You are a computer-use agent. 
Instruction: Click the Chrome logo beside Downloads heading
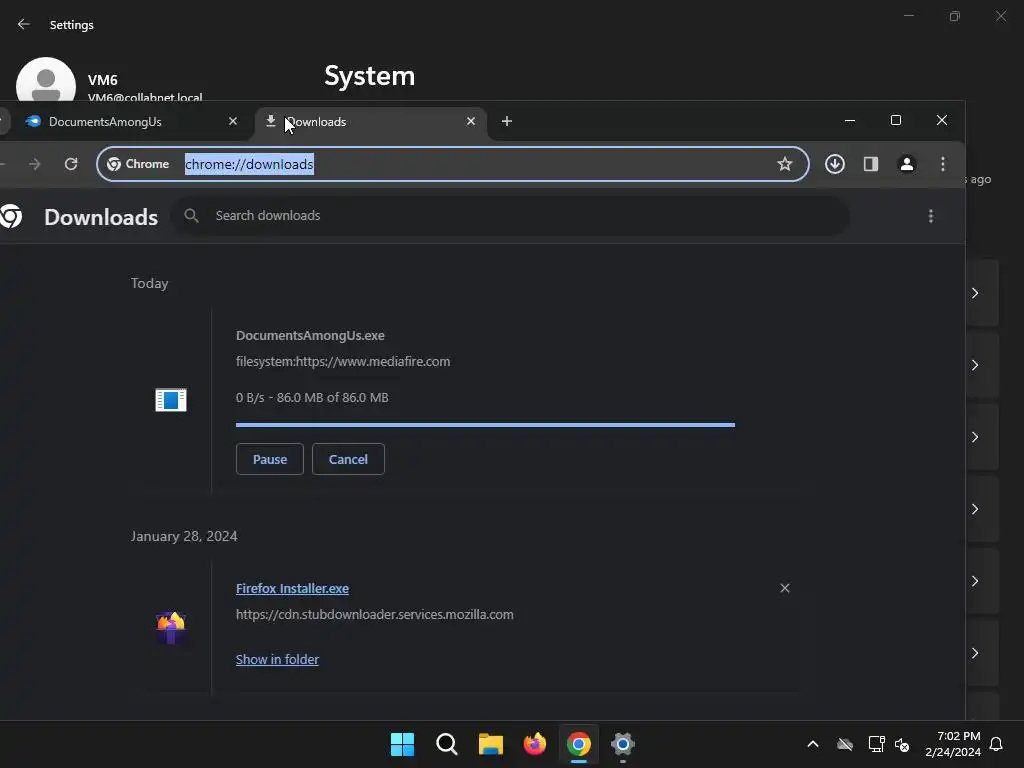pos(10,216)
